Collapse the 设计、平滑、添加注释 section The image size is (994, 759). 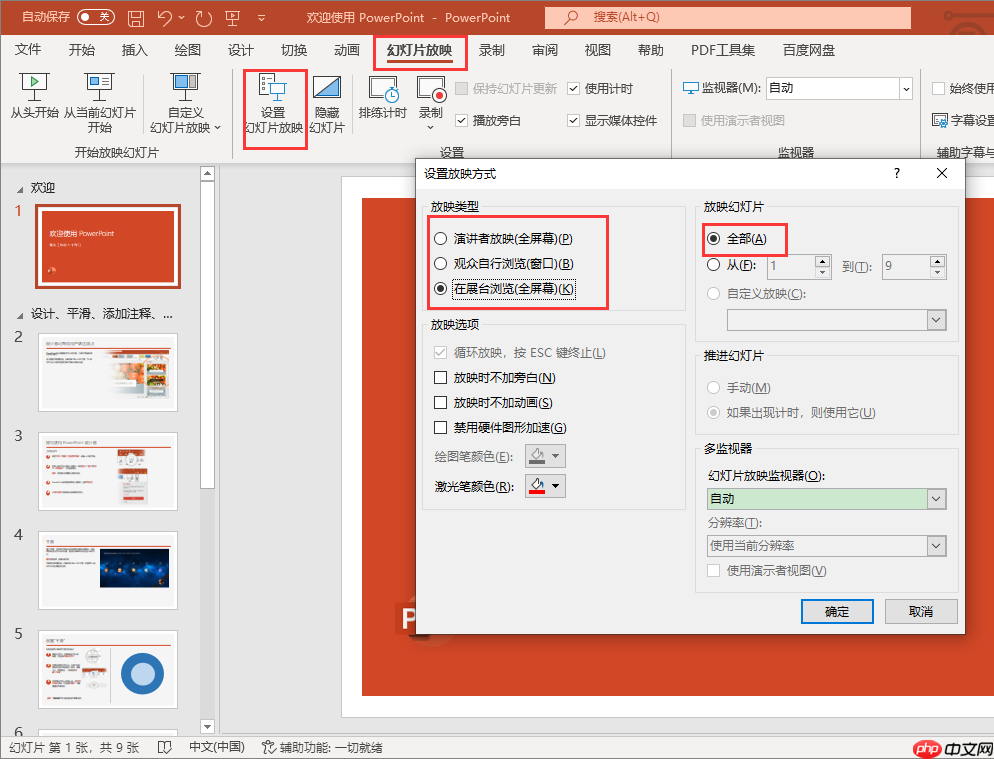click(20, 315)
